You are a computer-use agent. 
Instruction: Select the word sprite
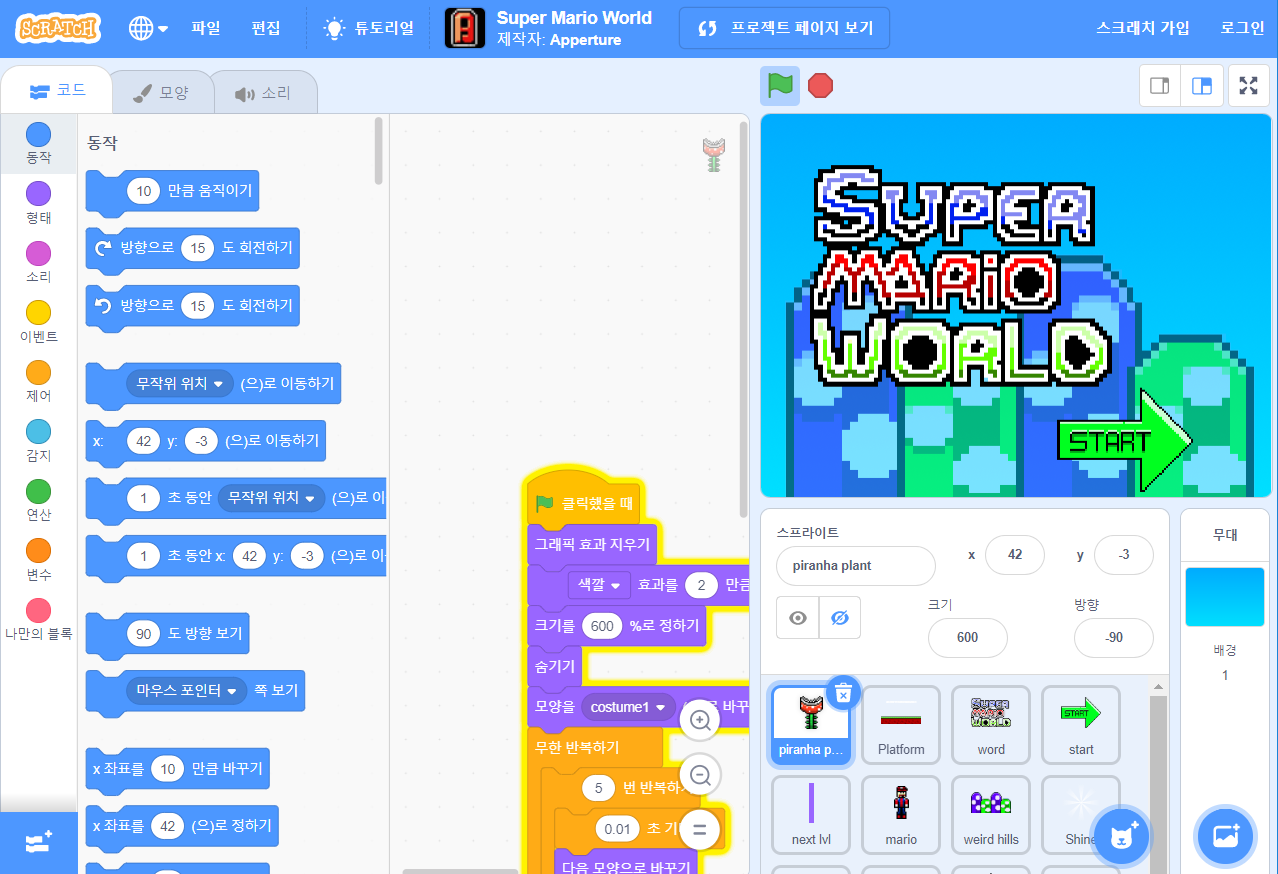pos(991,725)
